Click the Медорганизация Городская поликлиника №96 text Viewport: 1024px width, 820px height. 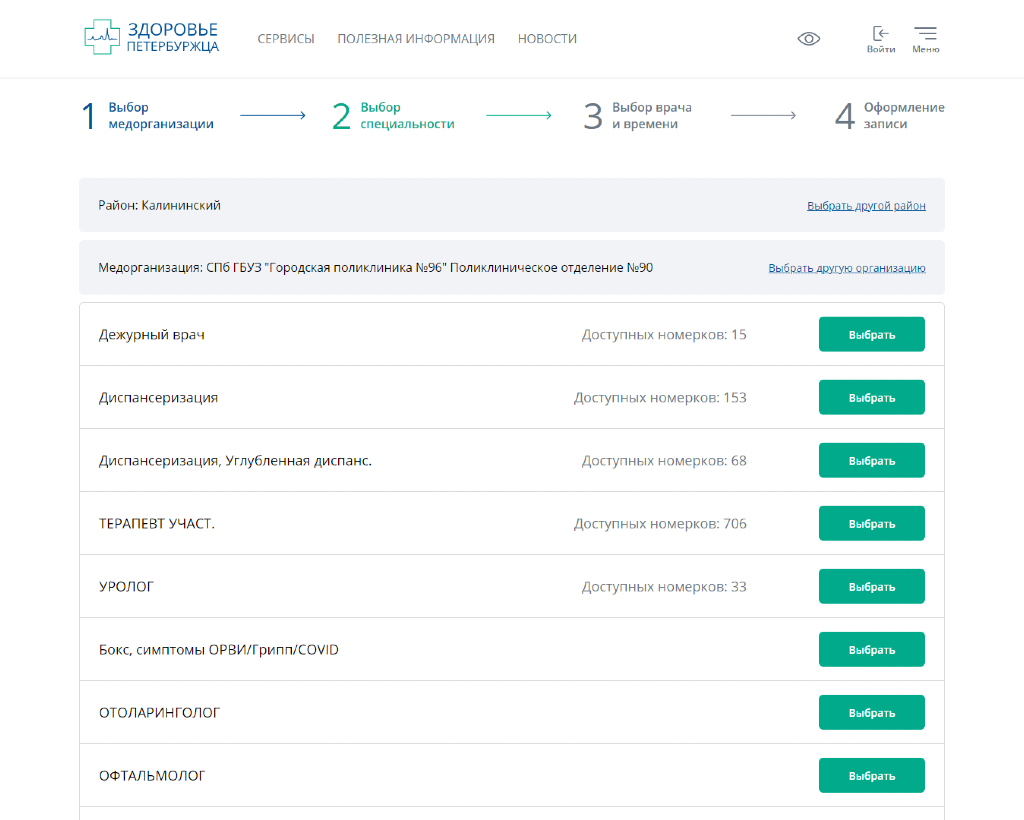click(x=376, y=268)
